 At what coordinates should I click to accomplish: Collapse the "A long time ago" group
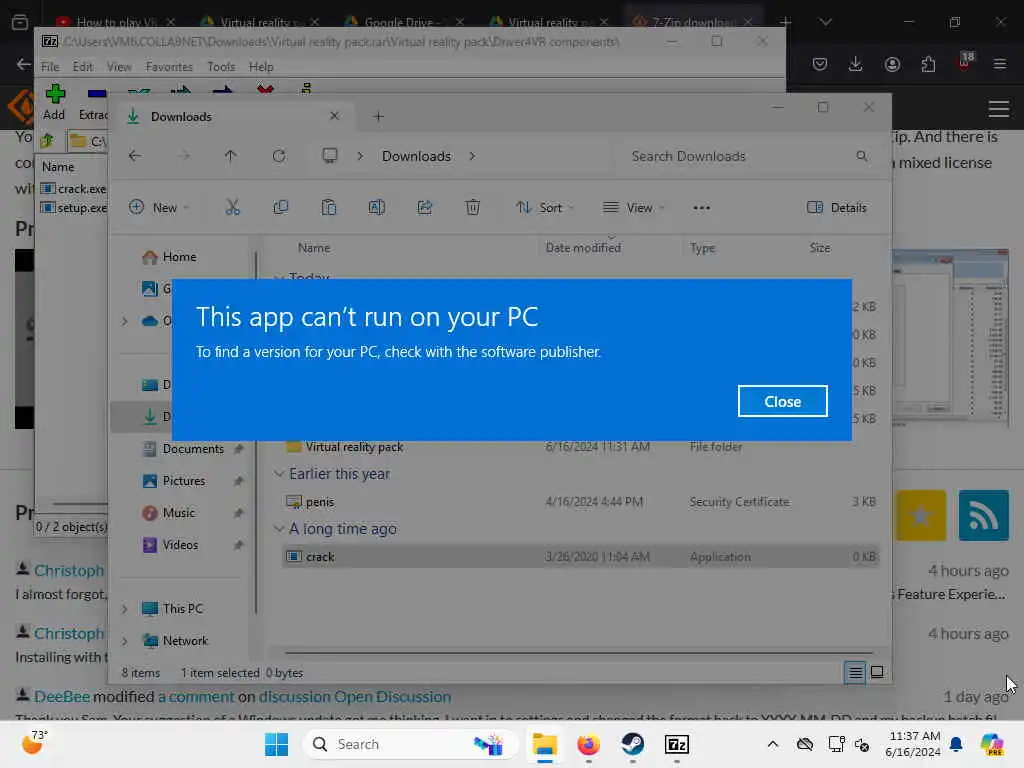tap(279, 528)
